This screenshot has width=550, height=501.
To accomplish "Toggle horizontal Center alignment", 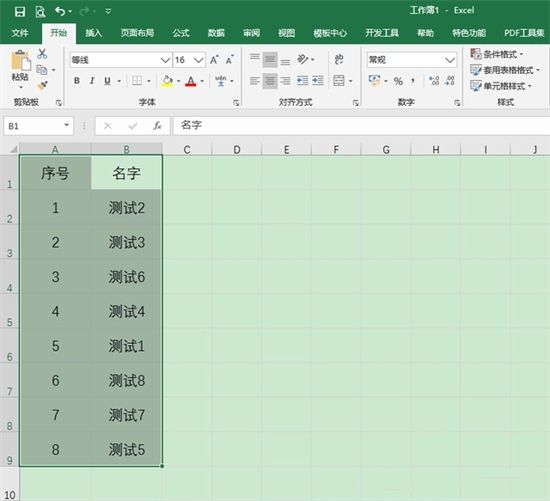I will point(270,81).
